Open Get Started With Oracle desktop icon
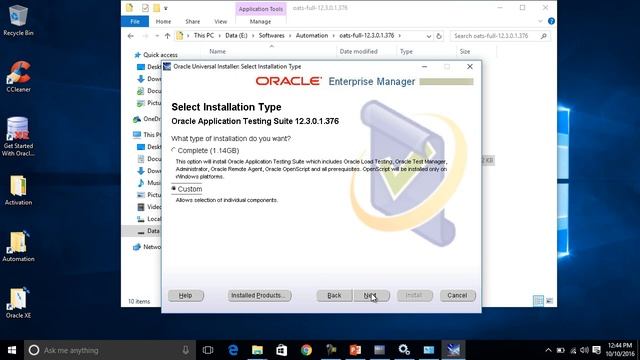 click(x=18, y=137)
